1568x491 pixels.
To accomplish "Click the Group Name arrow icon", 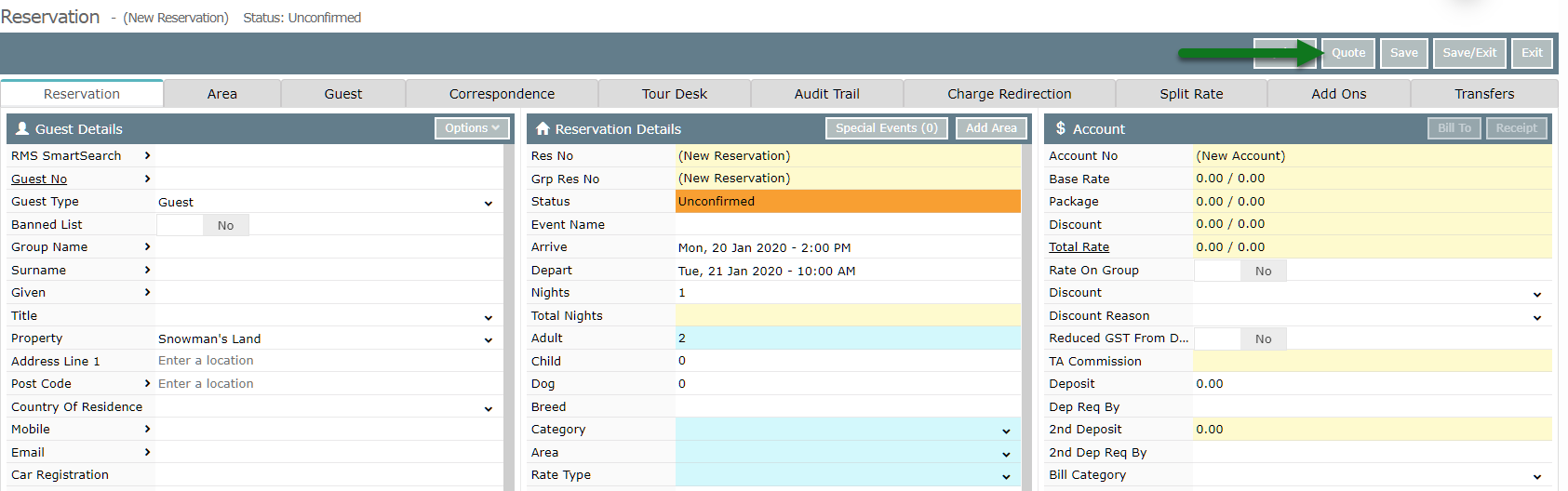I will pyautogui.click(x=147, y=246).
